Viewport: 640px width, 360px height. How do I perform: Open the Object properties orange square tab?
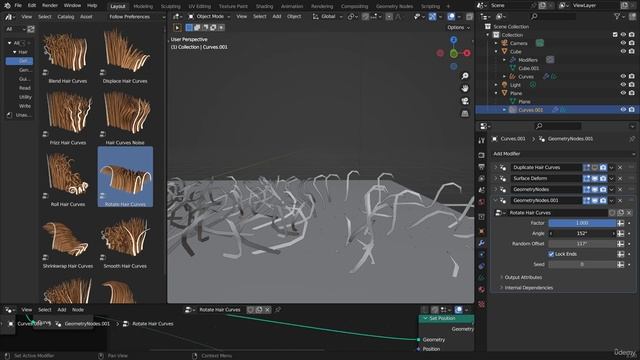click(482, 231)
